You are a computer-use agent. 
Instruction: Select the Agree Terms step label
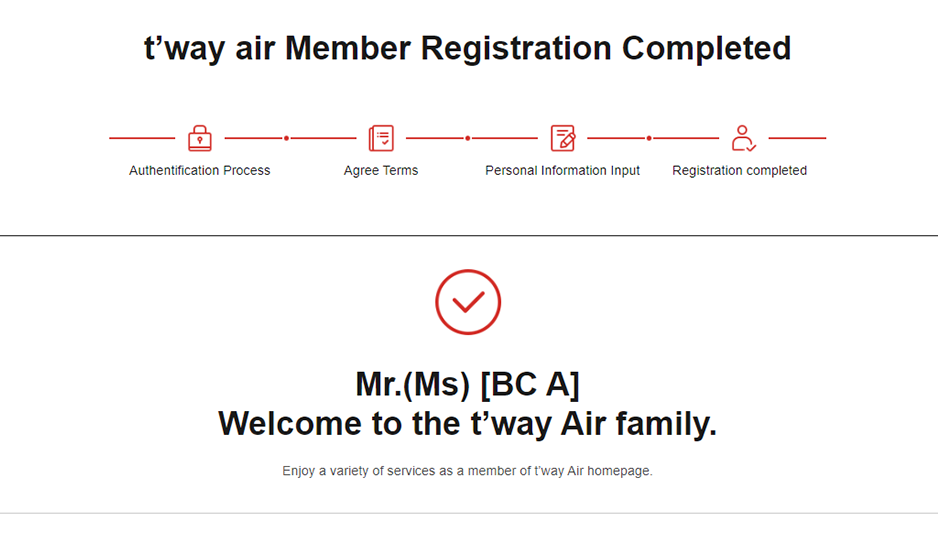point(381,171)
